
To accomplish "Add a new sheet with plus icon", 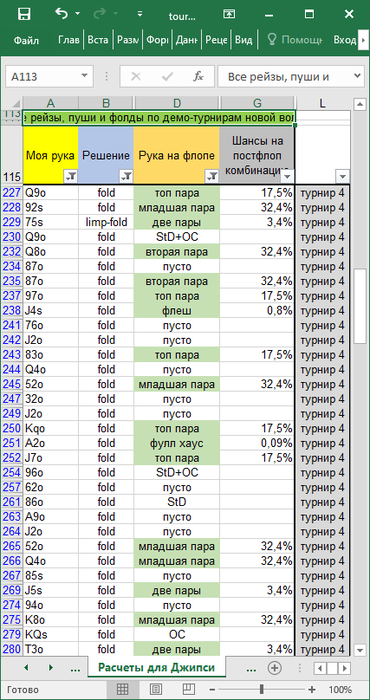I will click(x=274, y=668).
